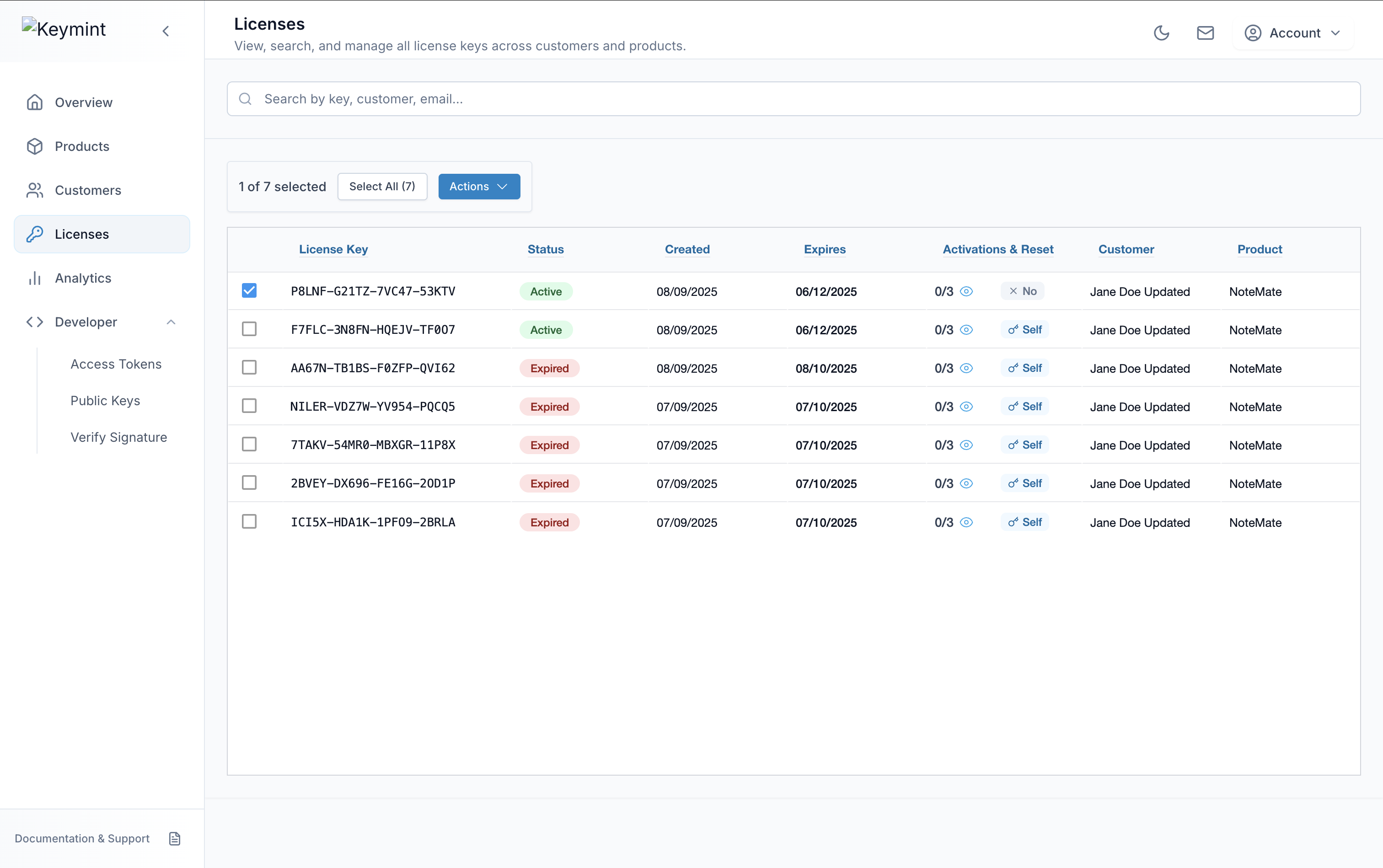Viewport: 1383px width, 868px height.
Task: View activations for license F7FLC-3N8FN-HQEJV-TF007
Action: click(x=966, y=330)
